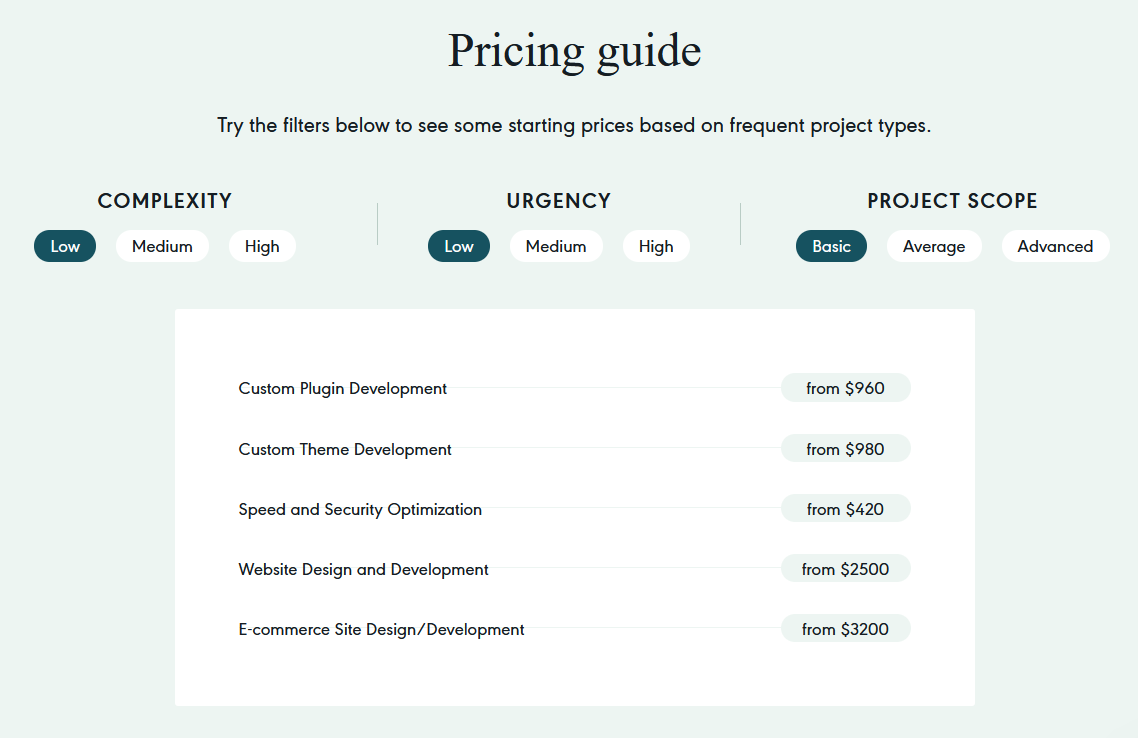Screen dimensions: 1138x738
Task: Select the Advanced project scope
Action: 1055,245
